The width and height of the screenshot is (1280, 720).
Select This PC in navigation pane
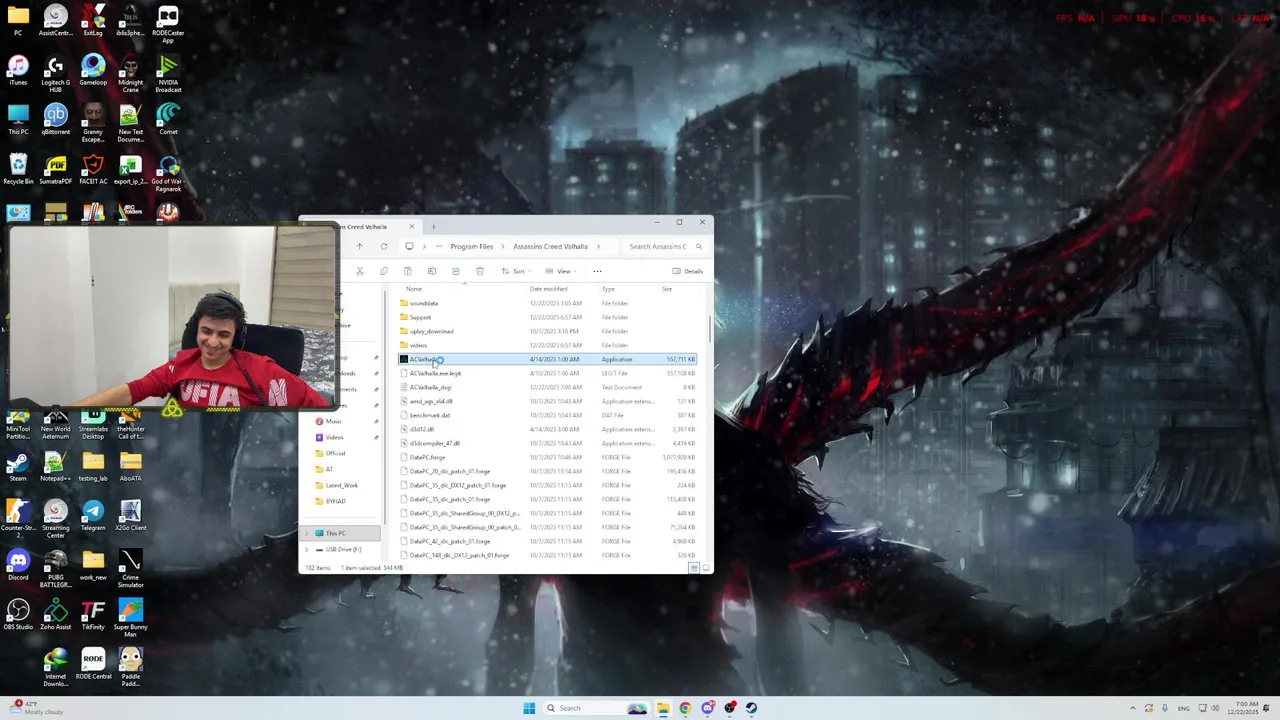336,533
